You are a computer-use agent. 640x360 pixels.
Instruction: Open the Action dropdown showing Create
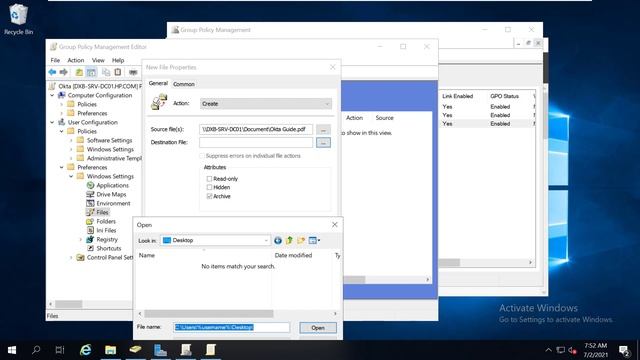coord(266,104)
